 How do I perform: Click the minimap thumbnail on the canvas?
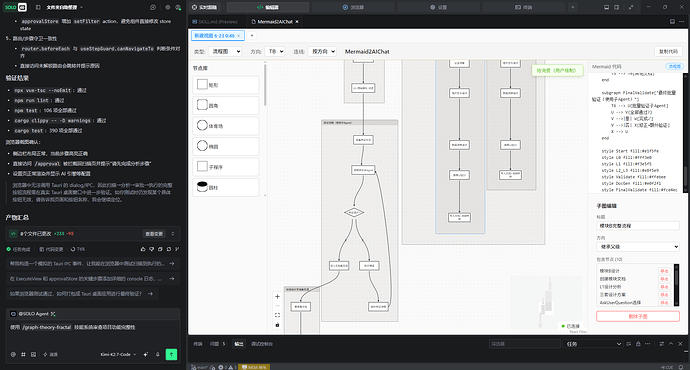pyautogui.click(x=546, y=303)
